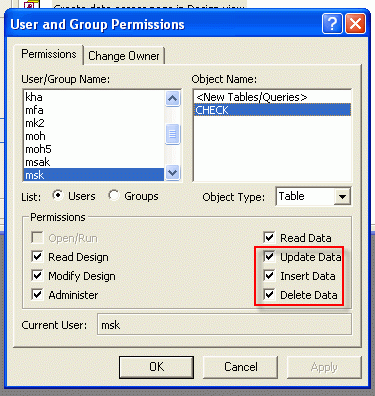The width and height of the screenshot is (375, 396).
Task: Select user mfa in the list
Action: tap(94, 110)
